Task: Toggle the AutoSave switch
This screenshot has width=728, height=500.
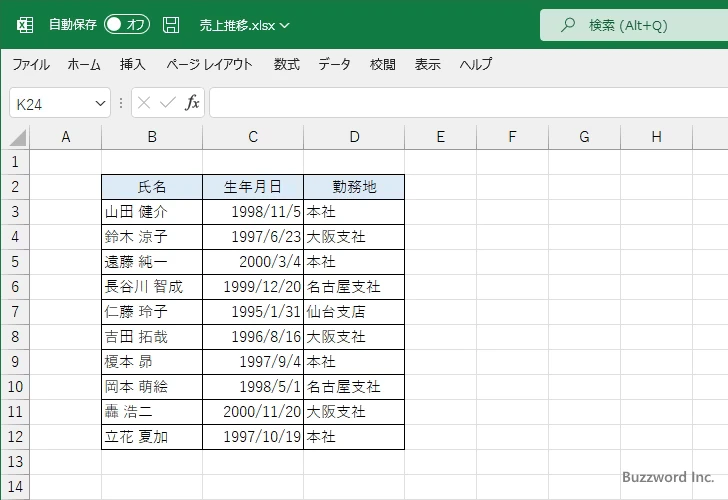Action: pyautogui.click(x=127, y=25)
